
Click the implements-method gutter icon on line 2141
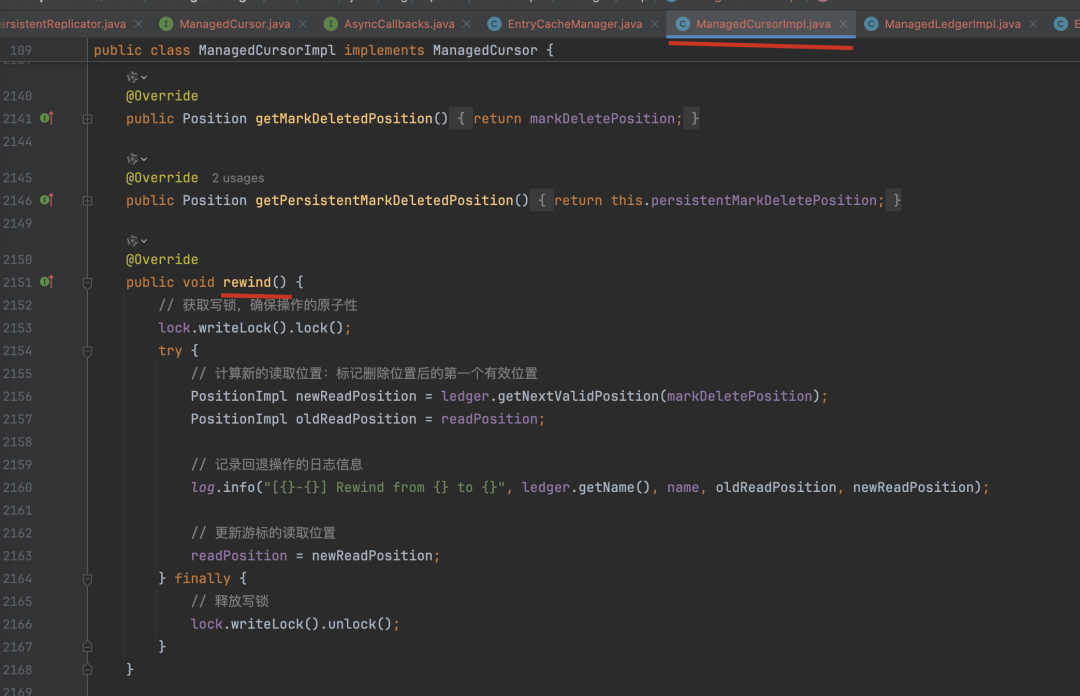pos(47,119)
